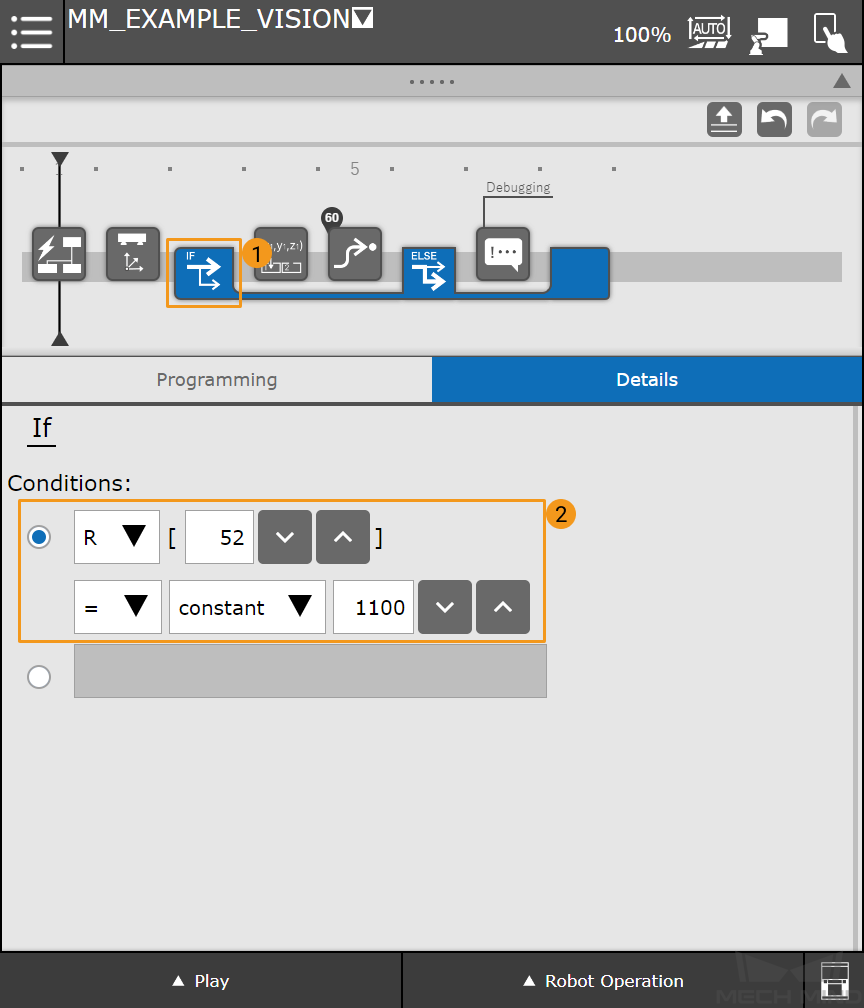Screen dimensions: 864x1008
Task: Switch to the Programming tab
Action: (217, 380)
